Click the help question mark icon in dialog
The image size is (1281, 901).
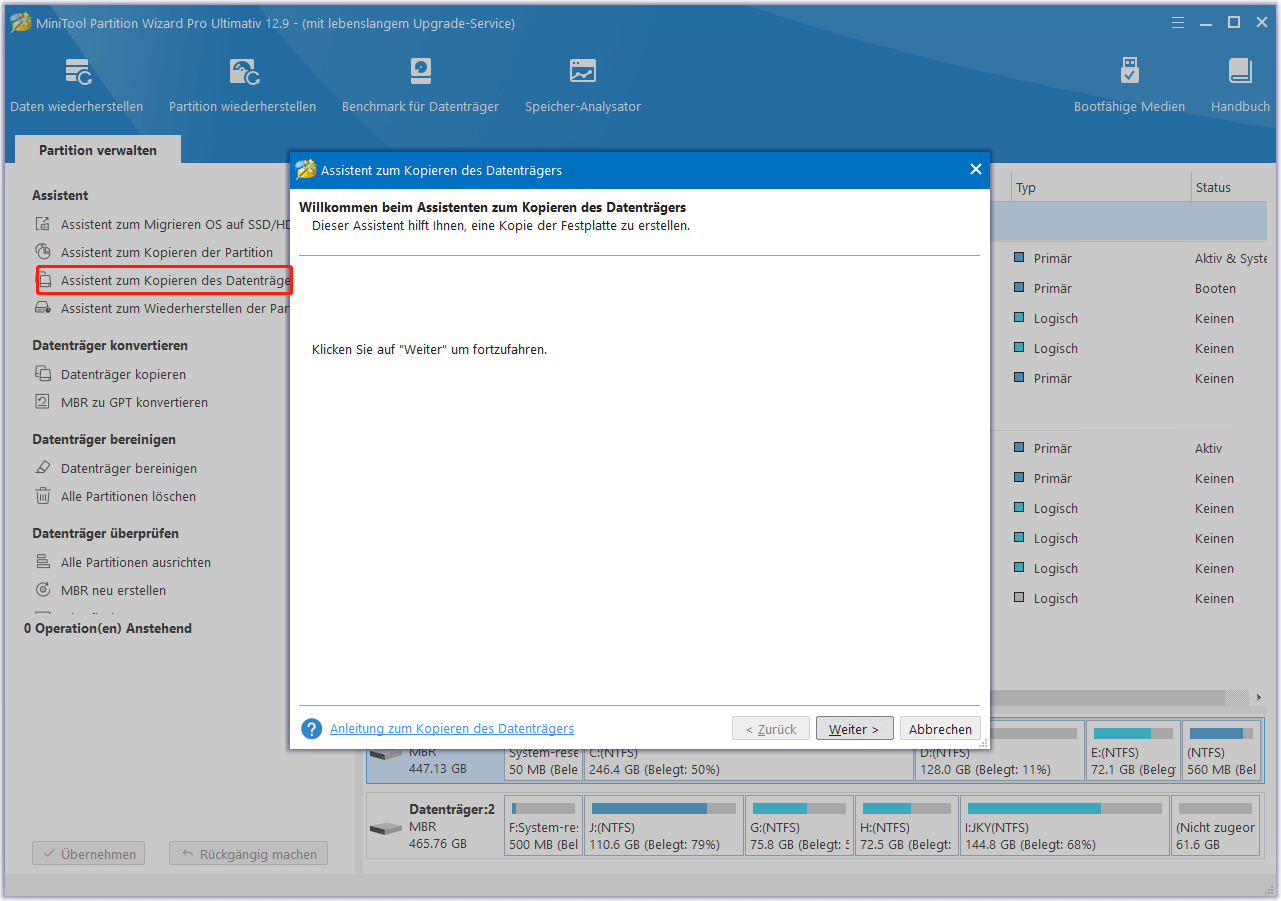click(312, 729)
